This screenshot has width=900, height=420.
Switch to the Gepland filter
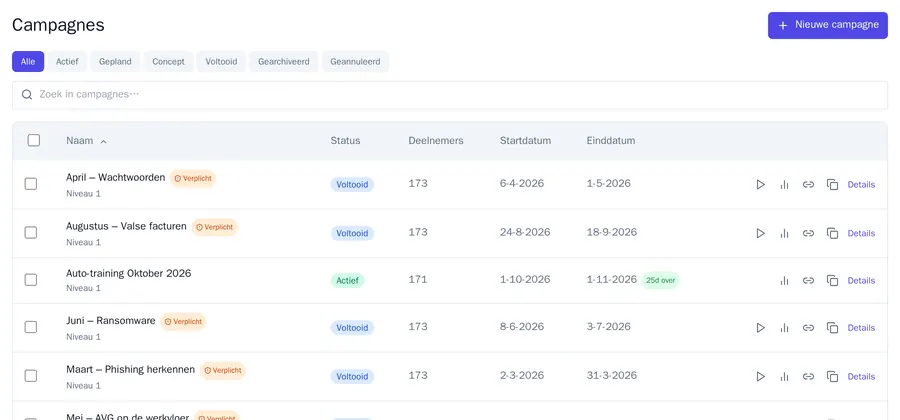tap(115, 61)
